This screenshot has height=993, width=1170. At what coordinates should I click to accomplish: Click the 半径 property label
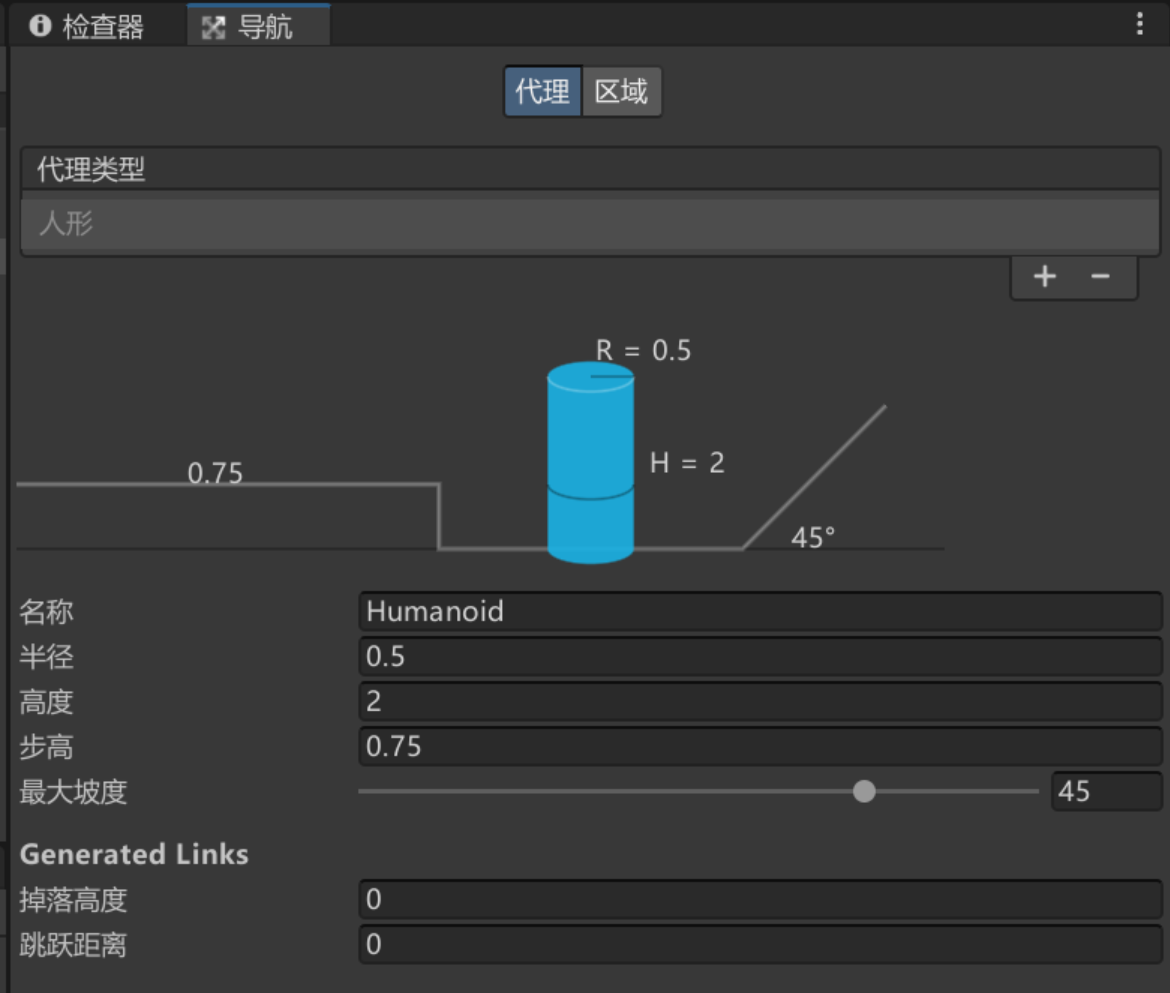click(x=46, y=657)
